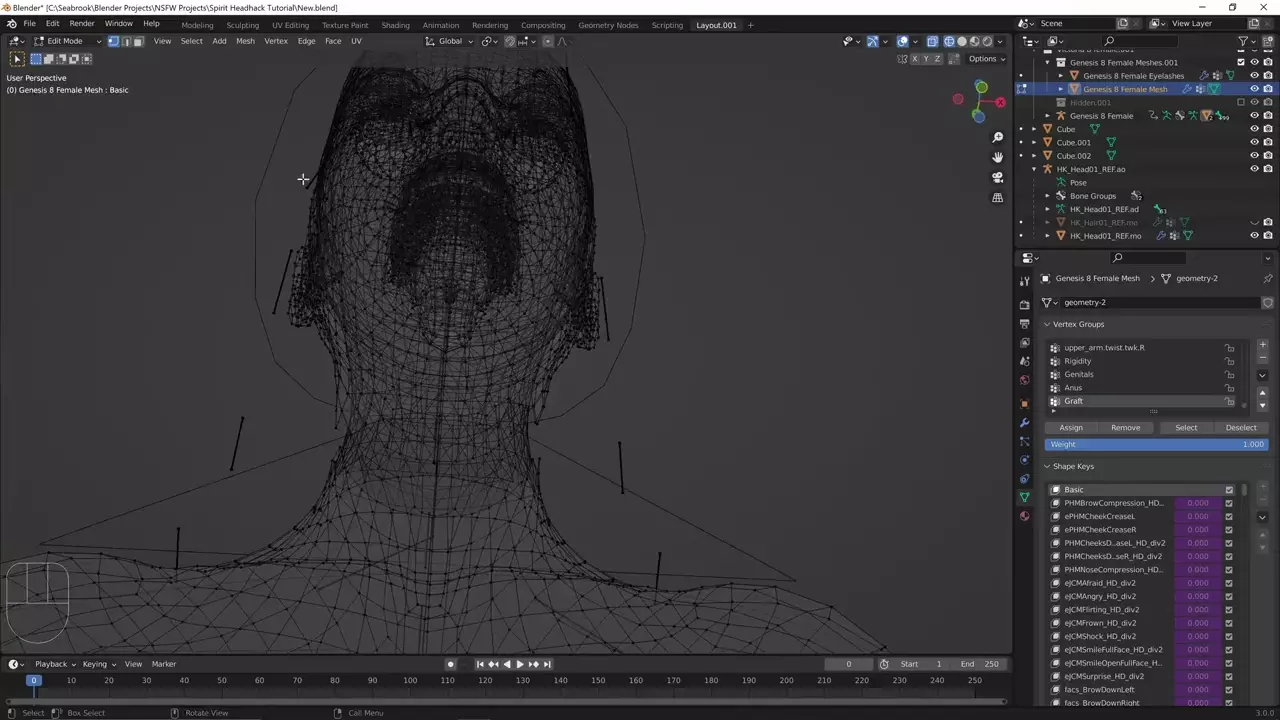This screenshot has width=1280, height=720.
Task: Click the Weight slider
Action: click(1155, 444)
